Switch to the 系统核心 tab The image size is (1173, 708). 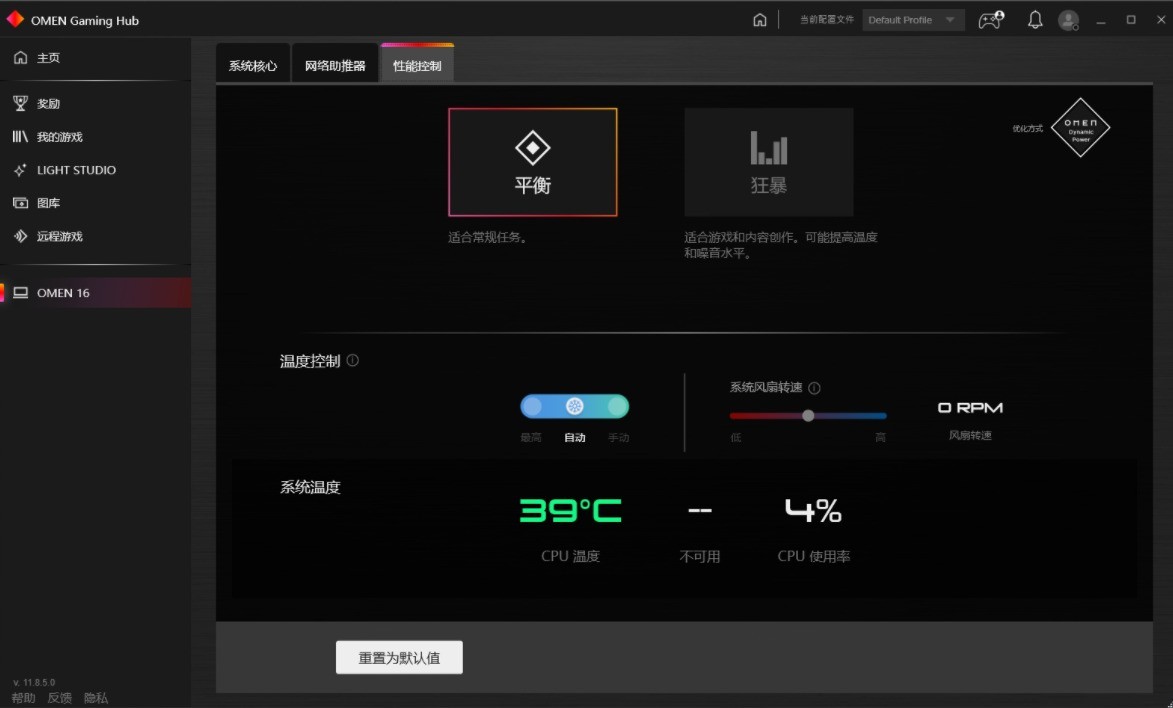[253, 66]
